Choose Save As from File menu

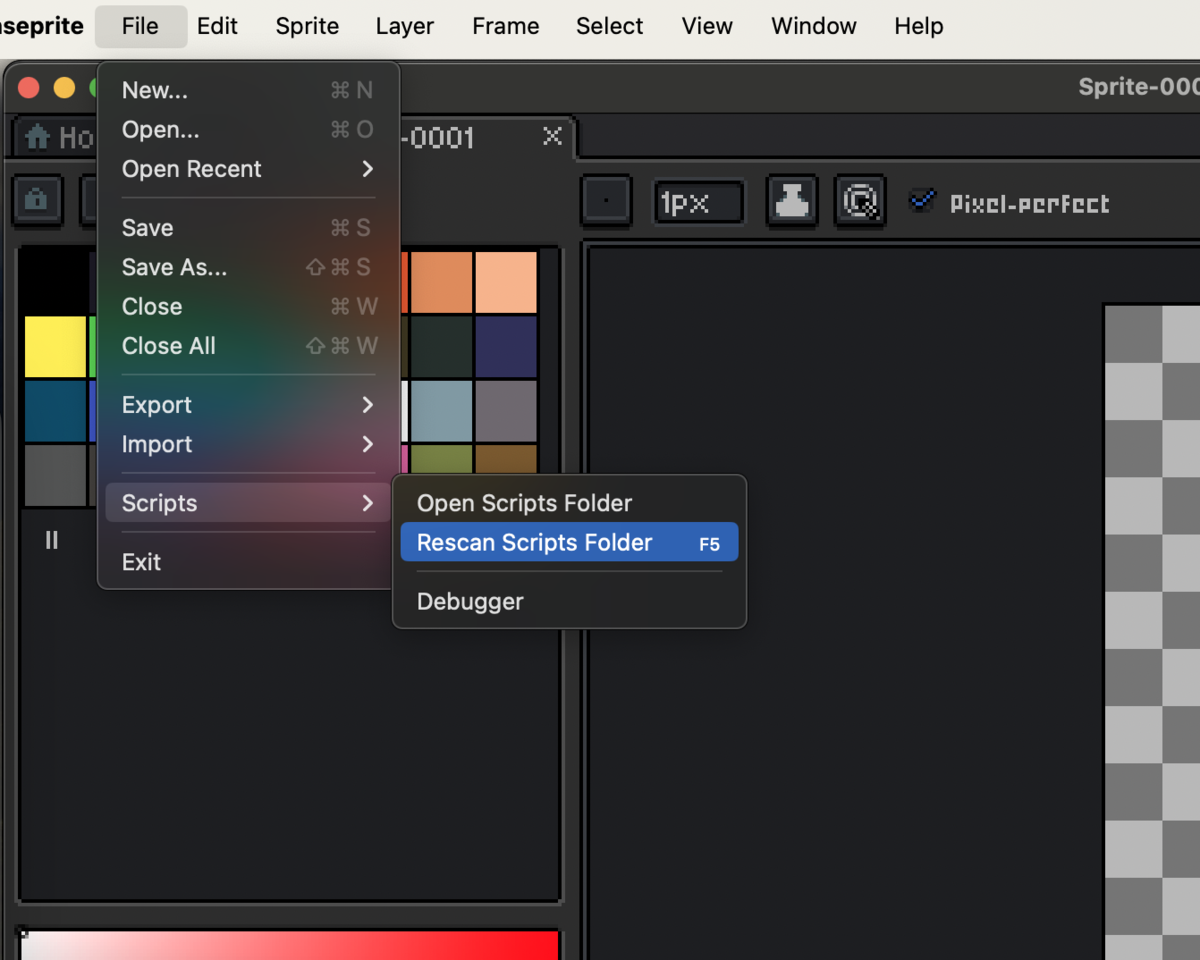point(248,267)
